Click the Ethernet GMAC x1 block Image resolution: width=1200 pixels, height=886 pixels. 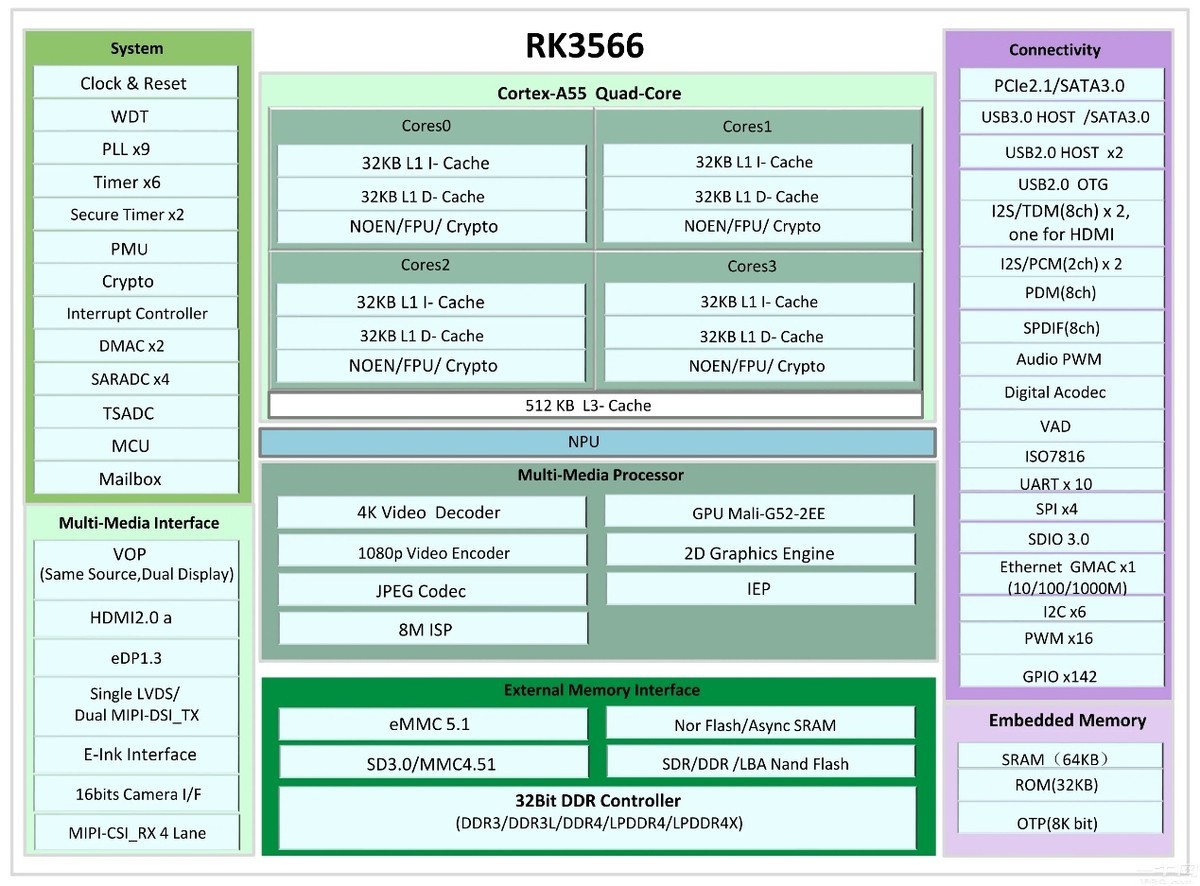pos(1062,576)
